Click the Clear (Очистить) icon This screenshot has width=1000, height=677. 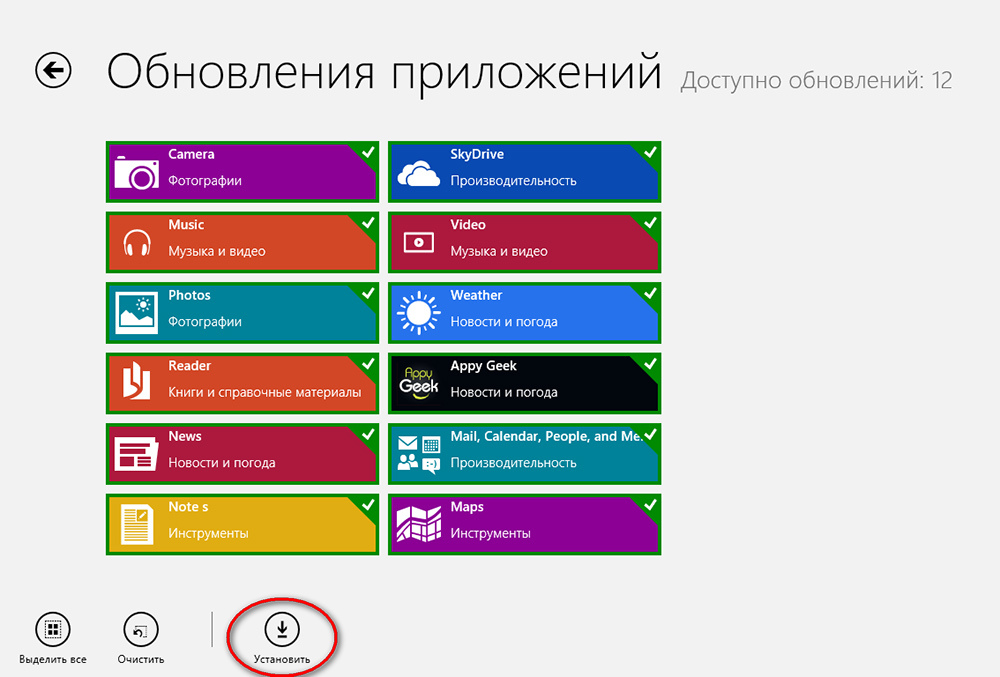[140, 630]
